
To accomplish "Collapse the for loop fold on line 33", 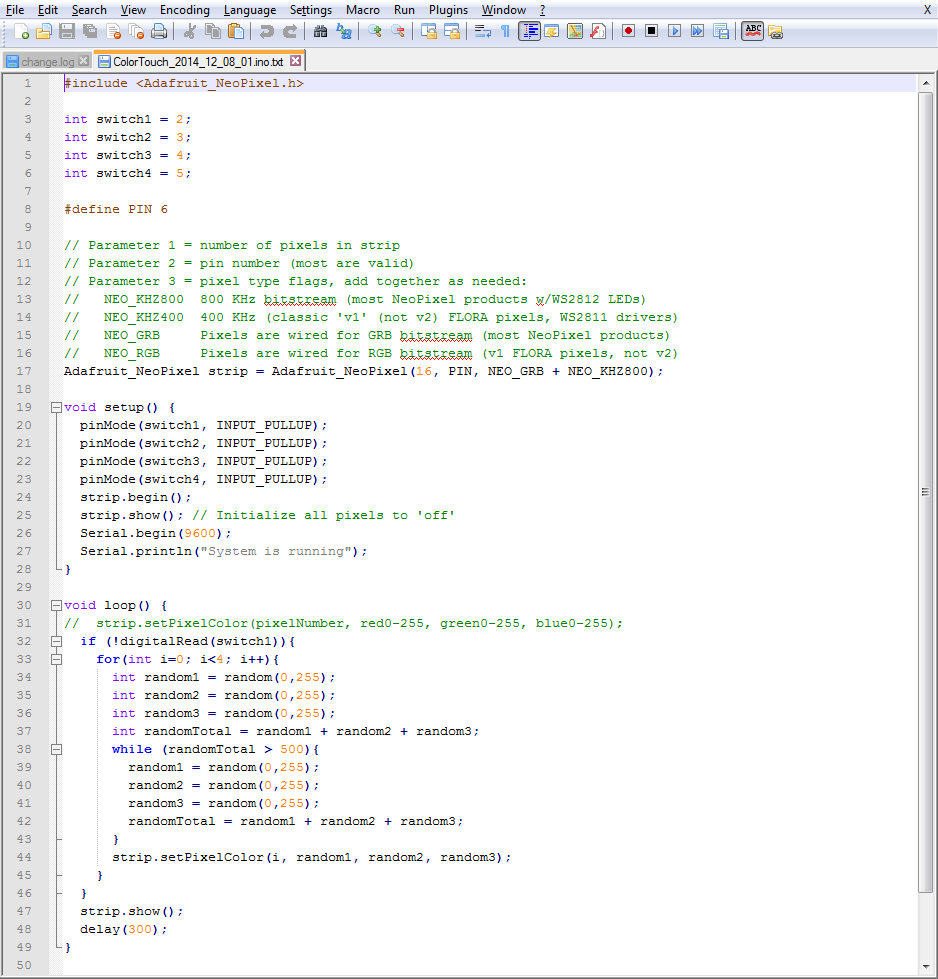I will 56,659.
